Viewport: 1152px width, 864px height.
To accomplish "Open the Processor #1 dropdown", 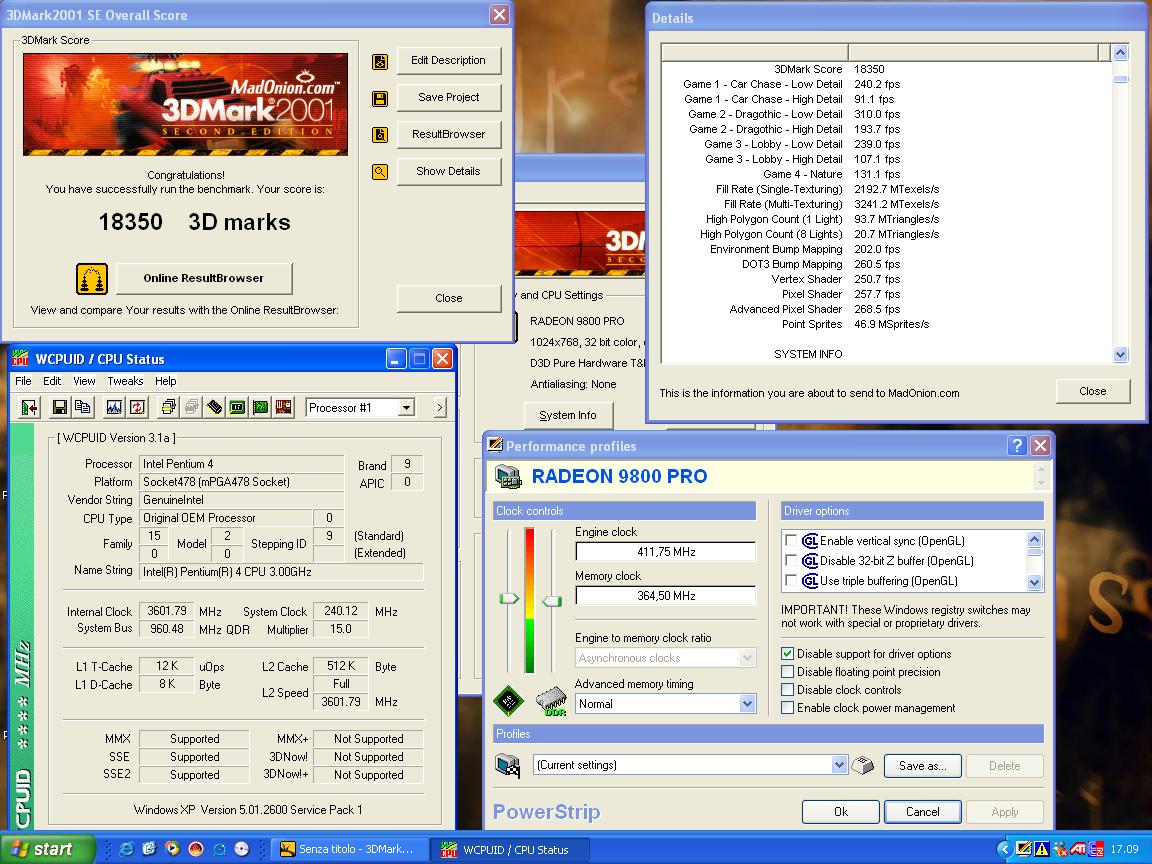I will click(406, 408).
